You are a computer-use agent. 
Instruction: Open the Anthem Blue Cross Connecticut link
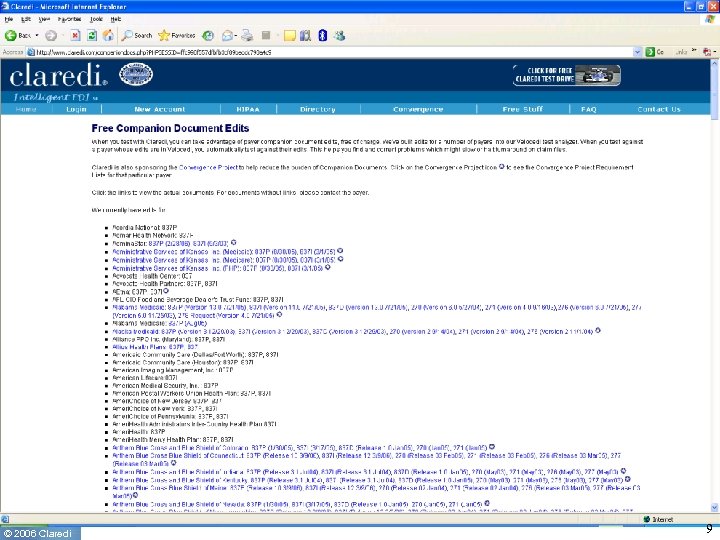366,459
